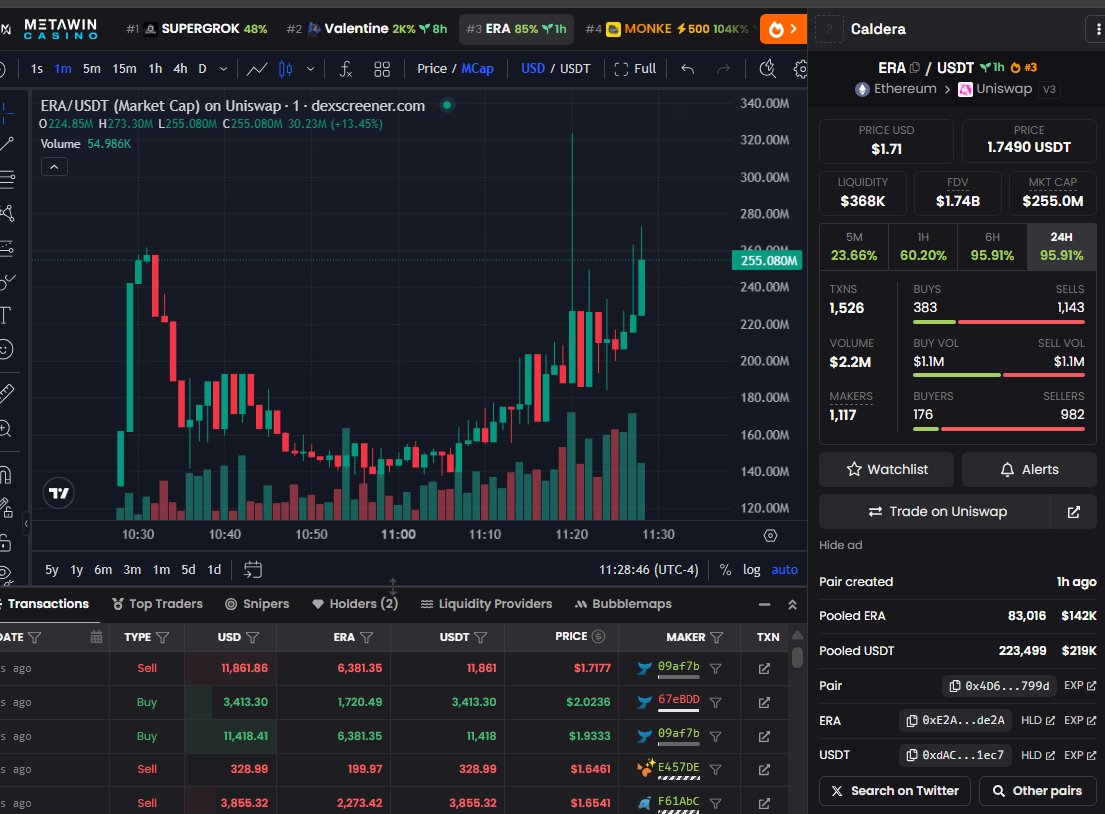Open transaction link for 11,861.86 sell row

(764, 668)
